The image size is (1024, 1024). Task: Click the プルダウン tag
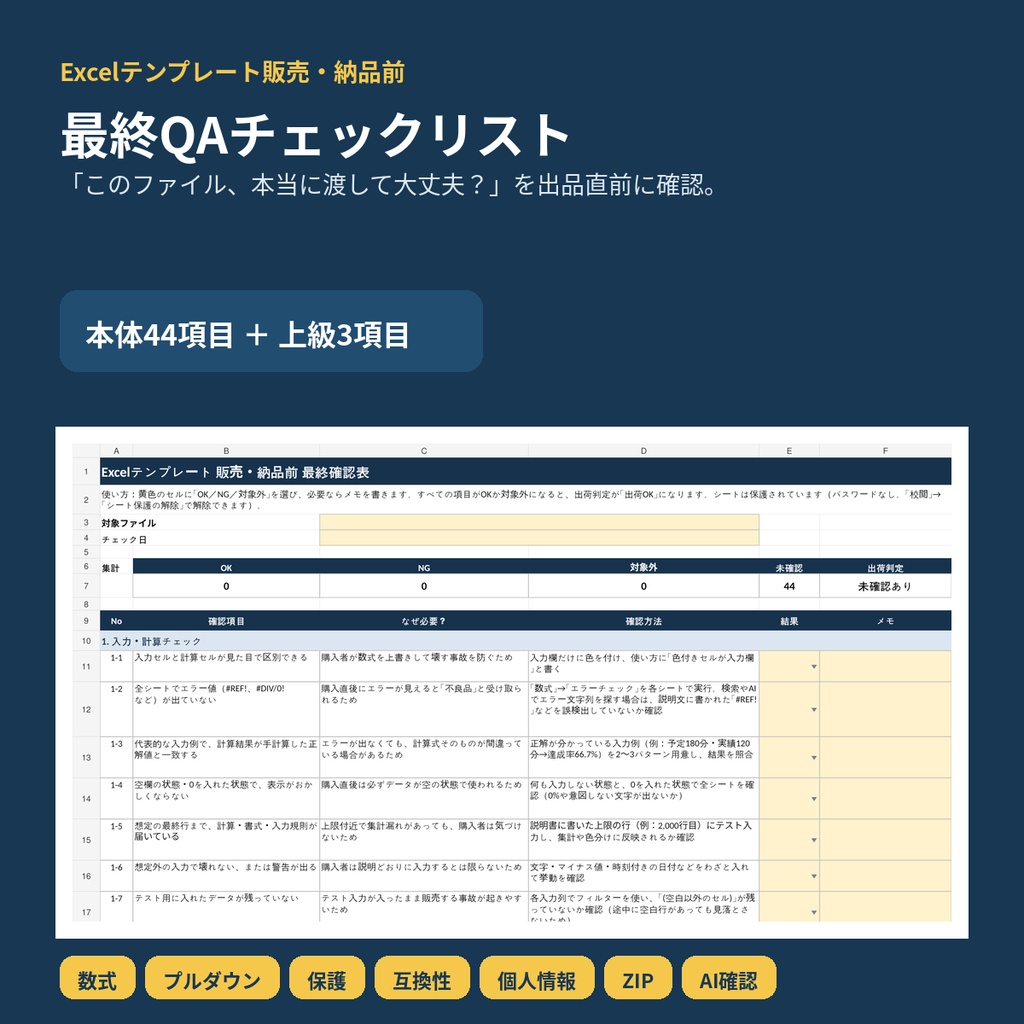(x=212, y=978)
